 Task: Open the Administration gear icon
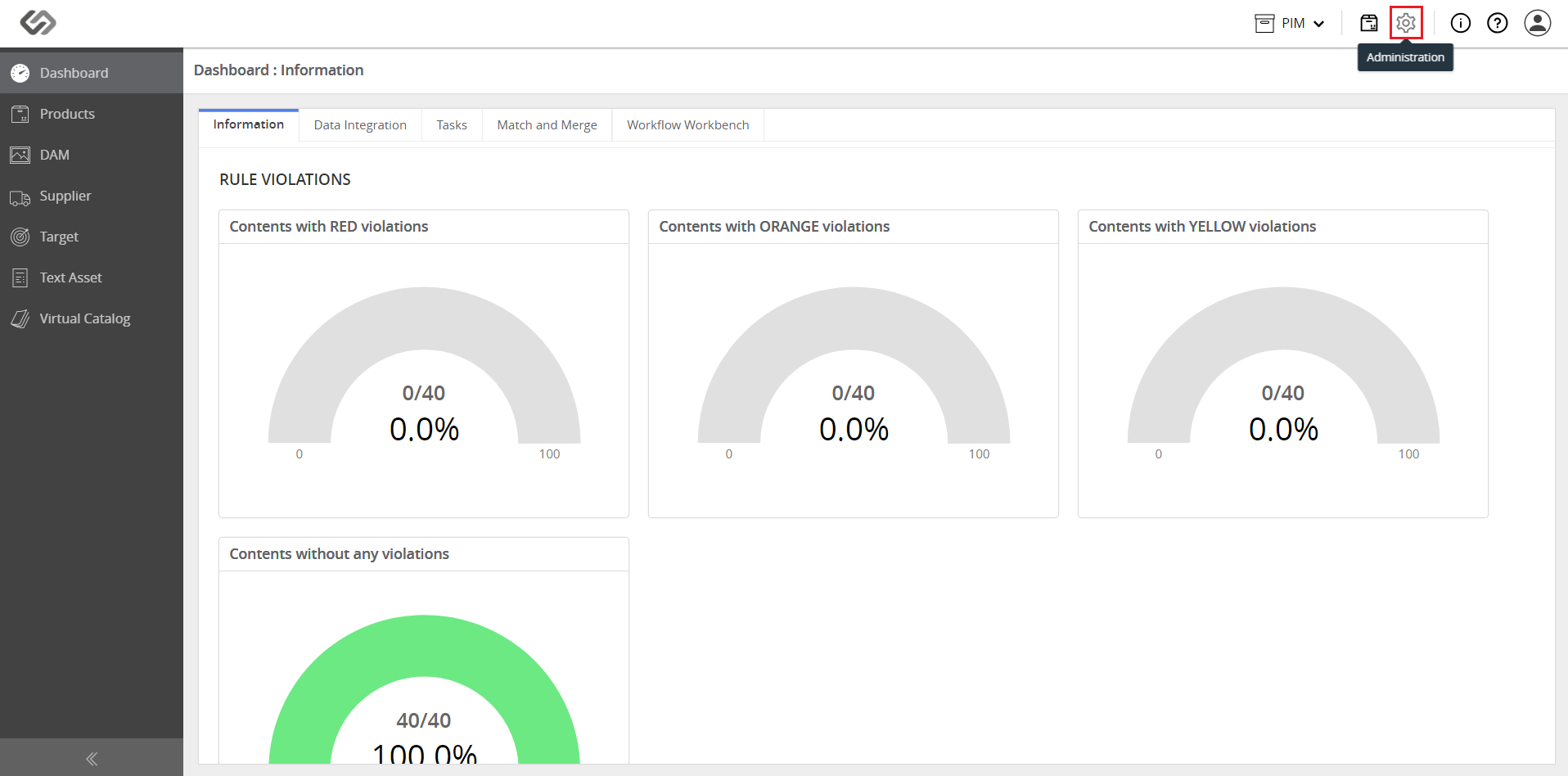click(1406, 23)
